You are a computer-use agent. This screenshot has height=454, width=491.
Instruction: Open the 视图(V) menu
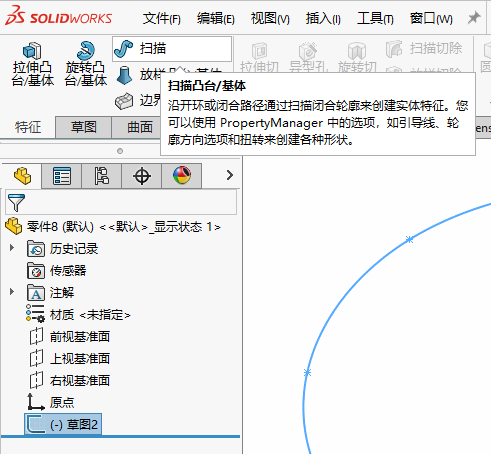(270, 18)
